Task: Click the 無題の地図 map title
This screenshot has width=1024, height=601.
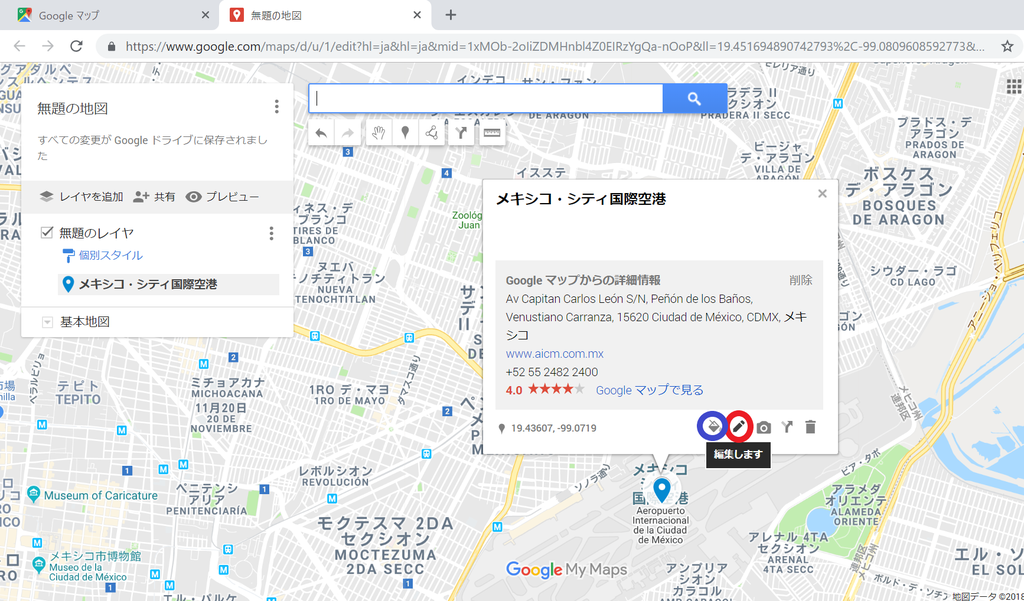Action: click(x=72, y=108)
